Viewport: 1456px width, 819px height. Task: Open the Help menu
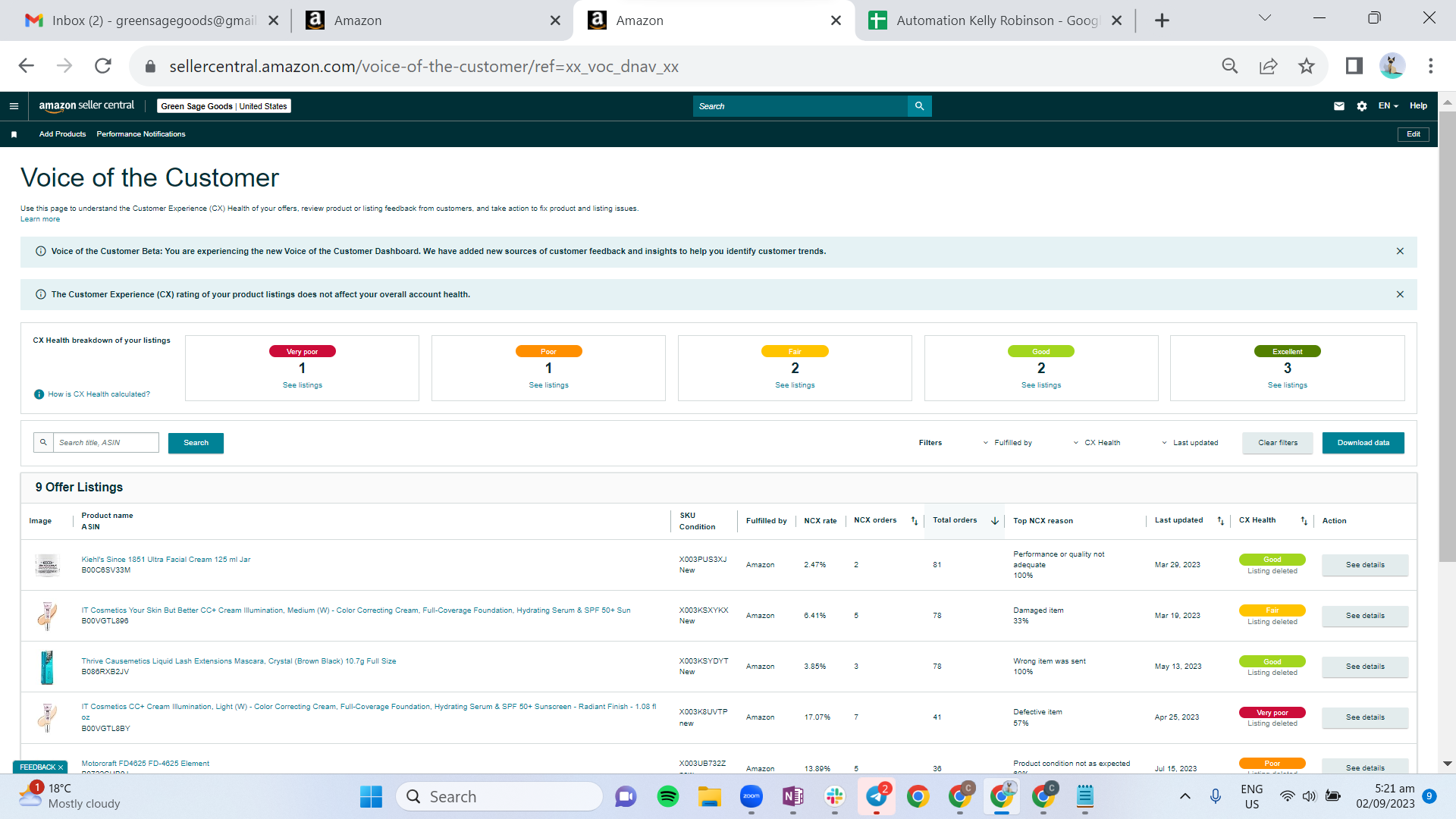[x=1418, y=106]
